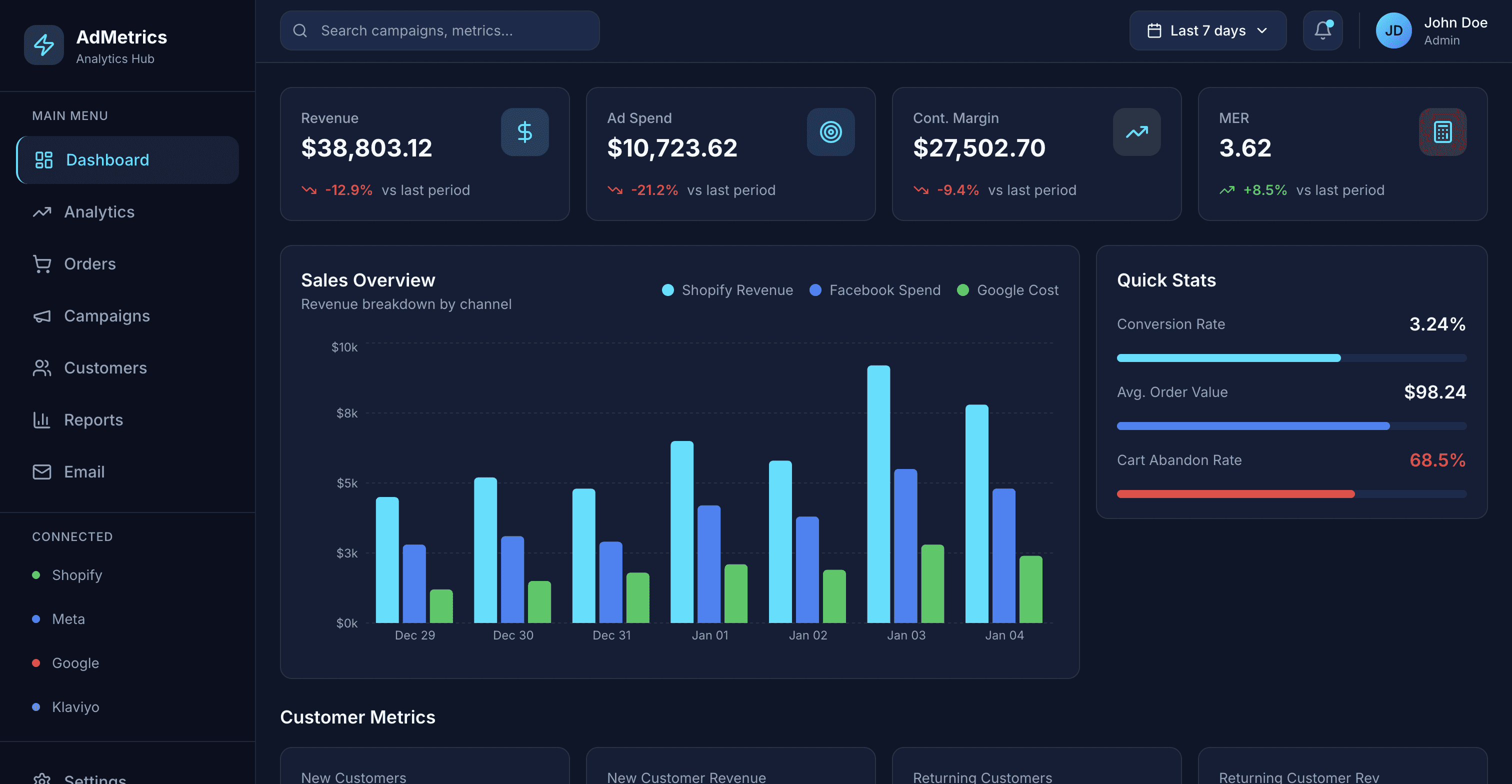The height and width of the screenshot is (784, 1512).
Task: Open the Shopify connected integration link
Action: [77, 575]
